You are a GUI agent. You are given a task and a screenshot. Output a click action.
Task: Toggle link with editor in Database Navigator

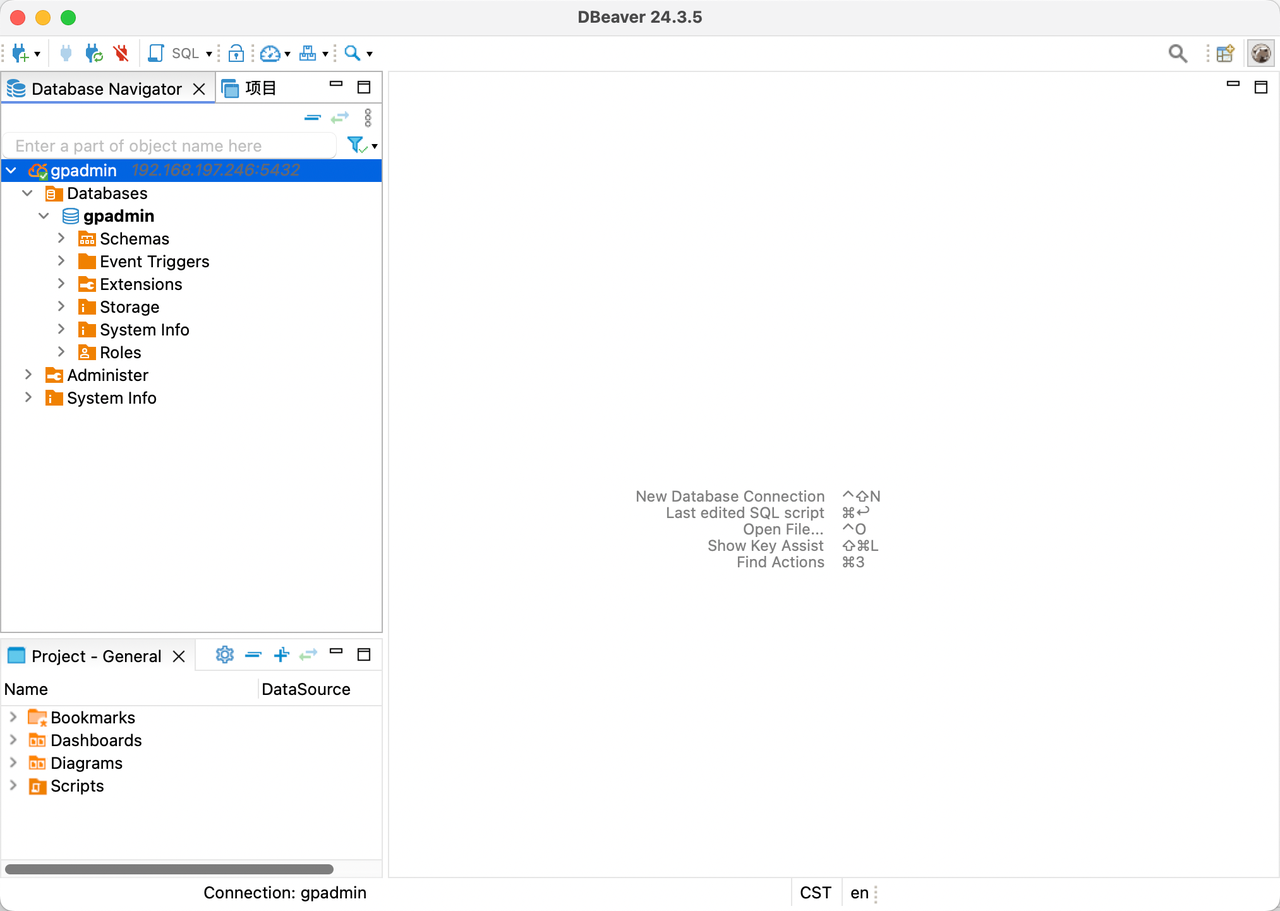click(340, 118)
